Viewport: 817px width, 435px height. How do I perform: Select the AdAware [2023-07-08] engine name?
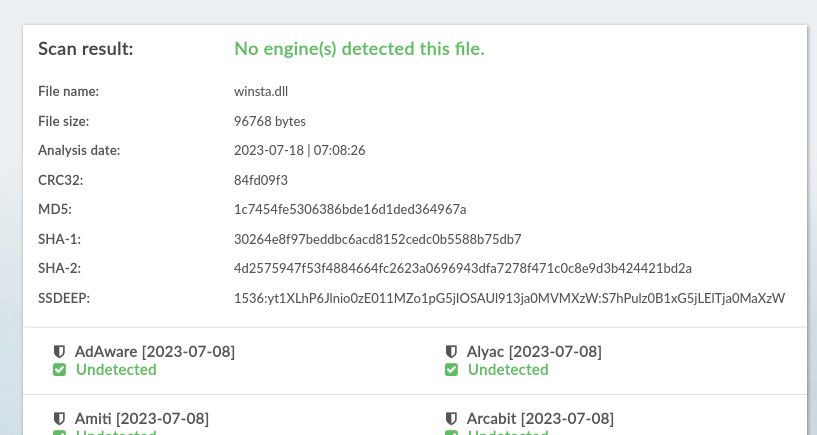pos(155,352)
